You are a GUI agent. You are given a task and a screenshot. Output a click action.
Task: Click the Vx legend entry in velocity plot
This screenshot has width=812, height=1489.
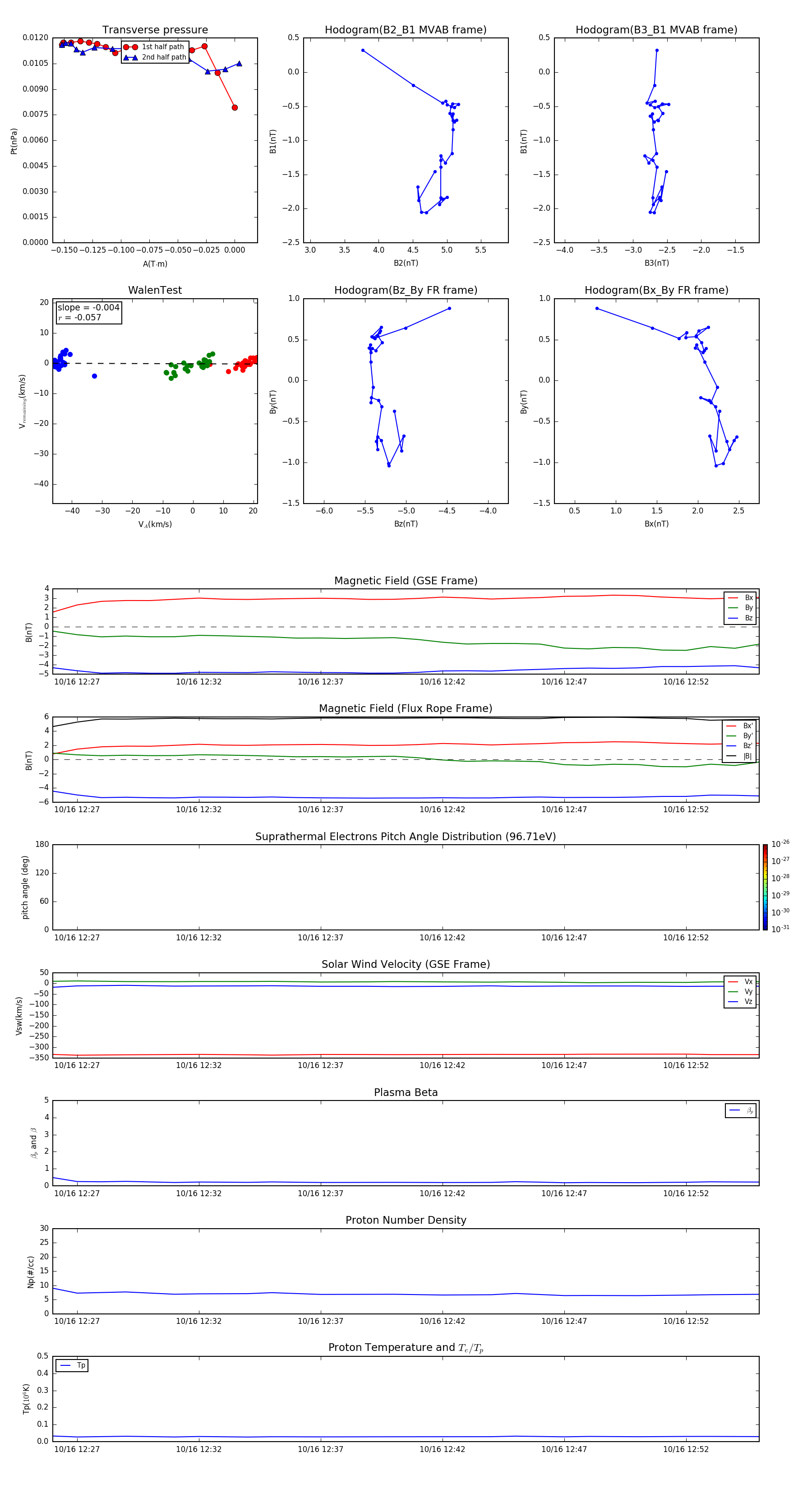[740, 981]
